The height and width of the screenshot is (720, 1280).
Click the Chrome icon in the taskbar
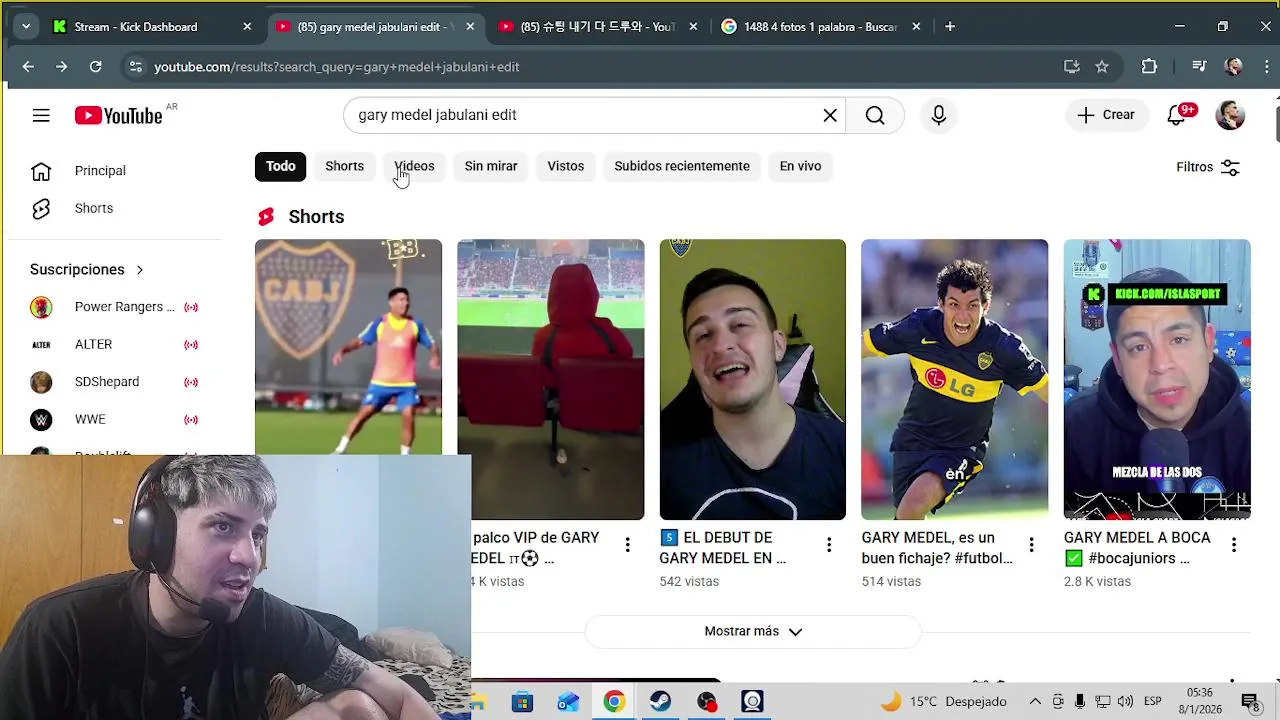(614, 702)
